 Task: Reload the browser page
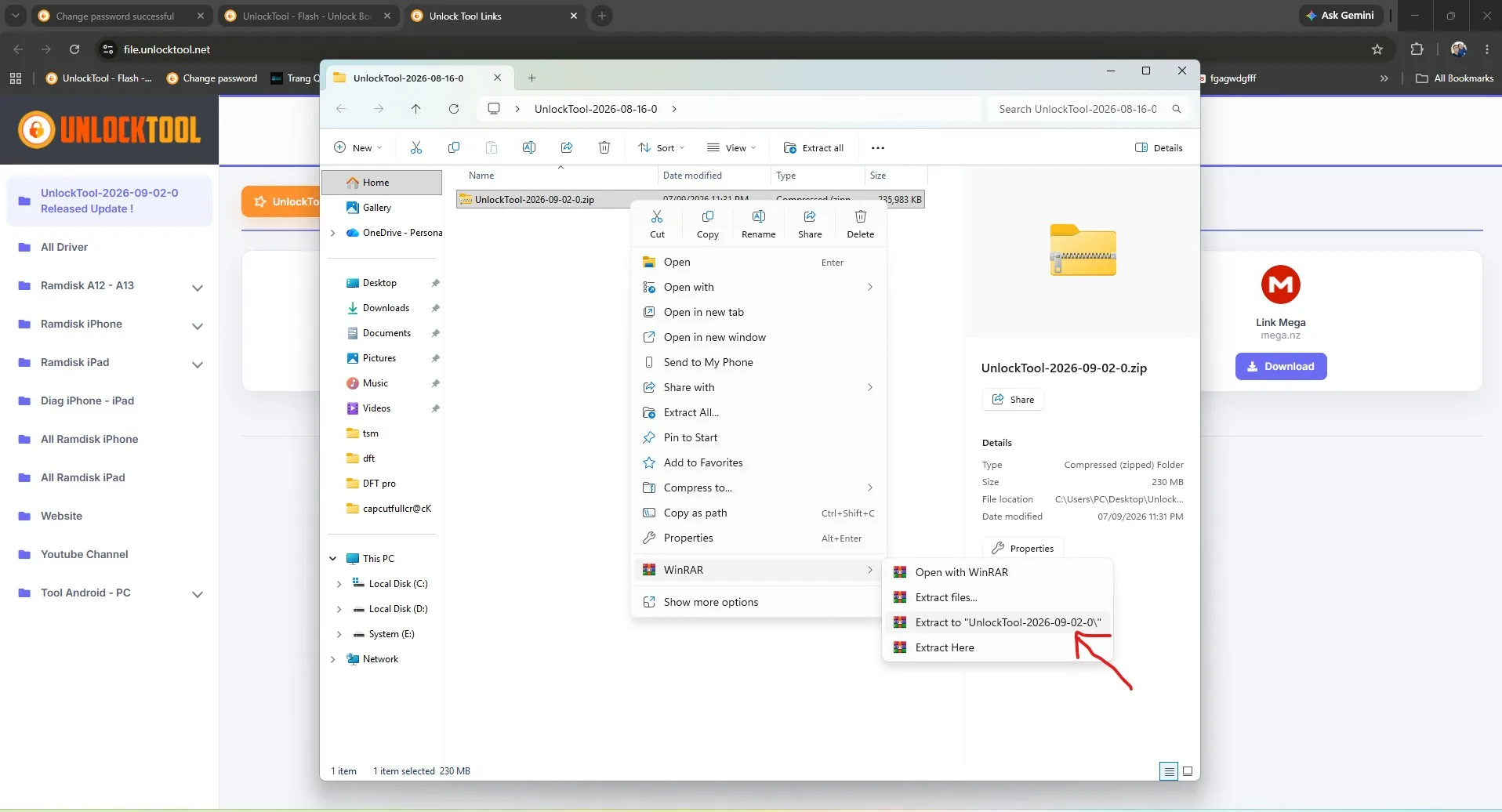click(x=74, y=49)
